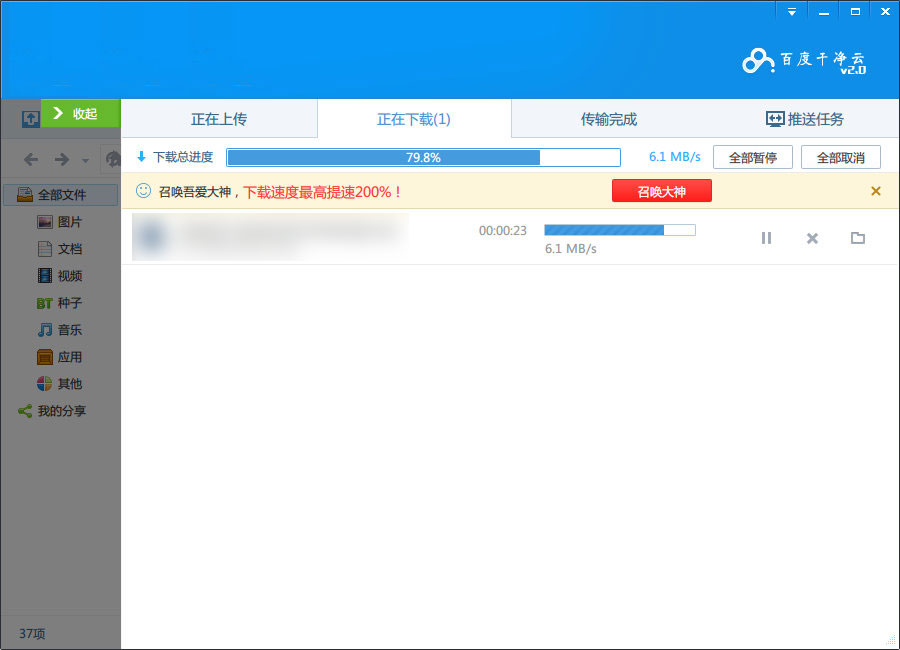Collapse the sidebar using 收起 button
900x650 pixels.
point(80,114)
